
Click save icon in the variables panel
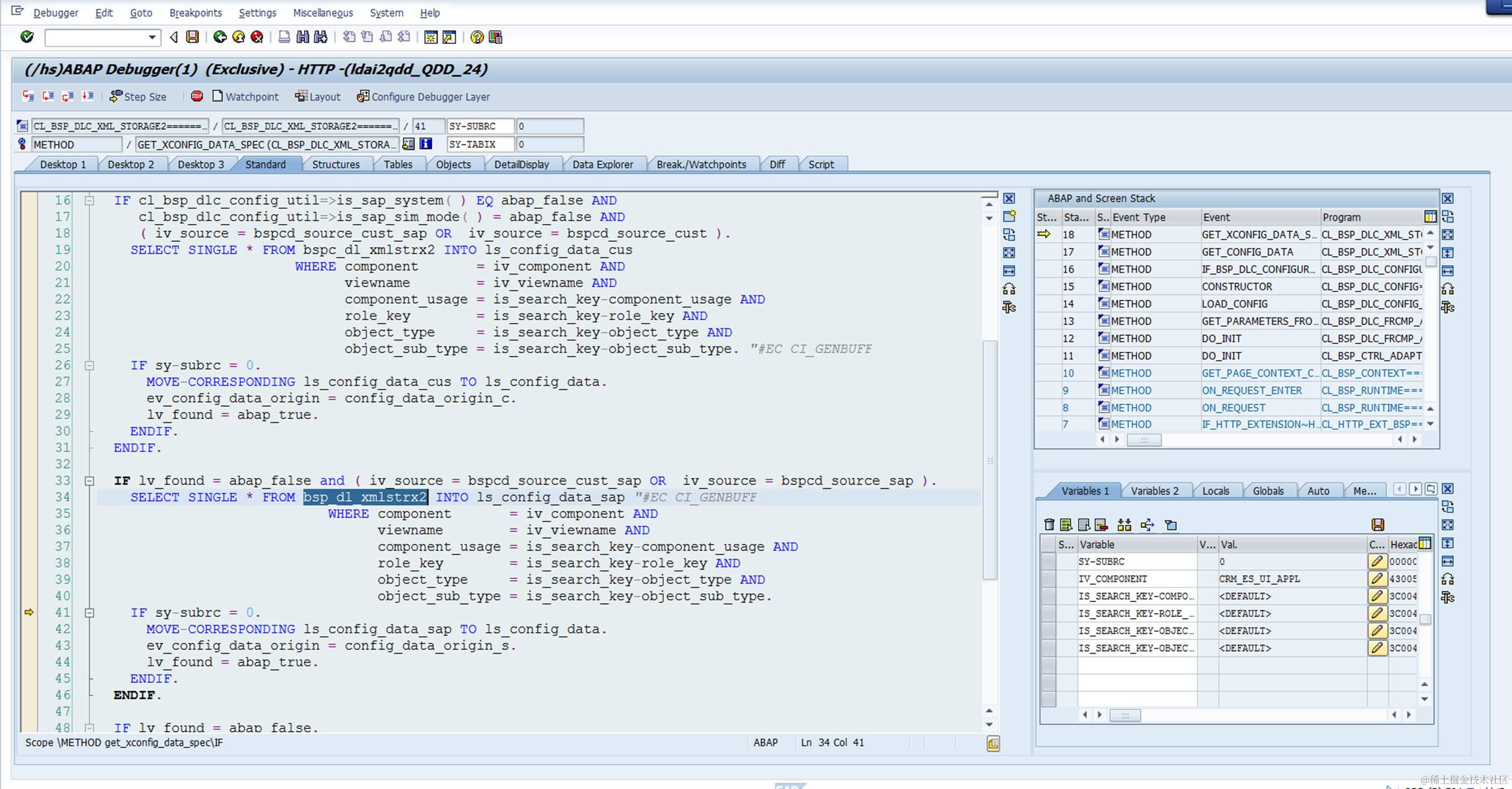(x=1377, y=524)
